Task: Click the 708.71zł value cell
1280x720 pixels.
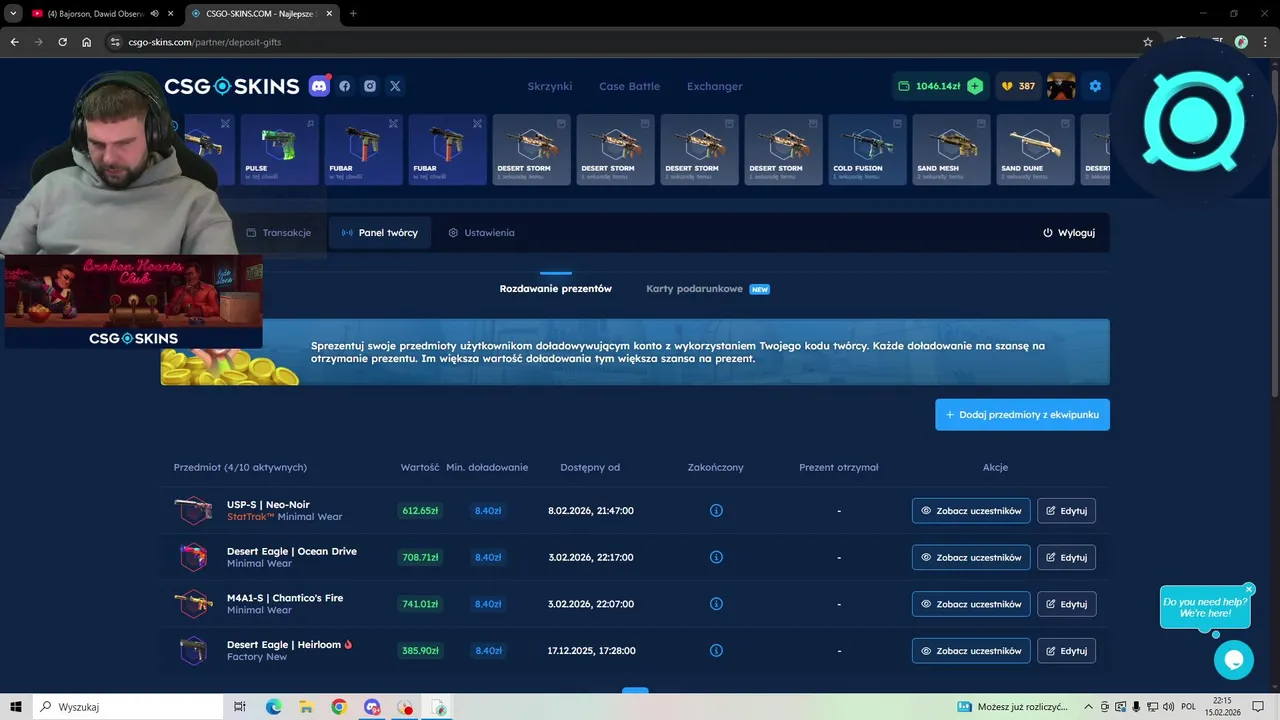Action: [420, 557]
